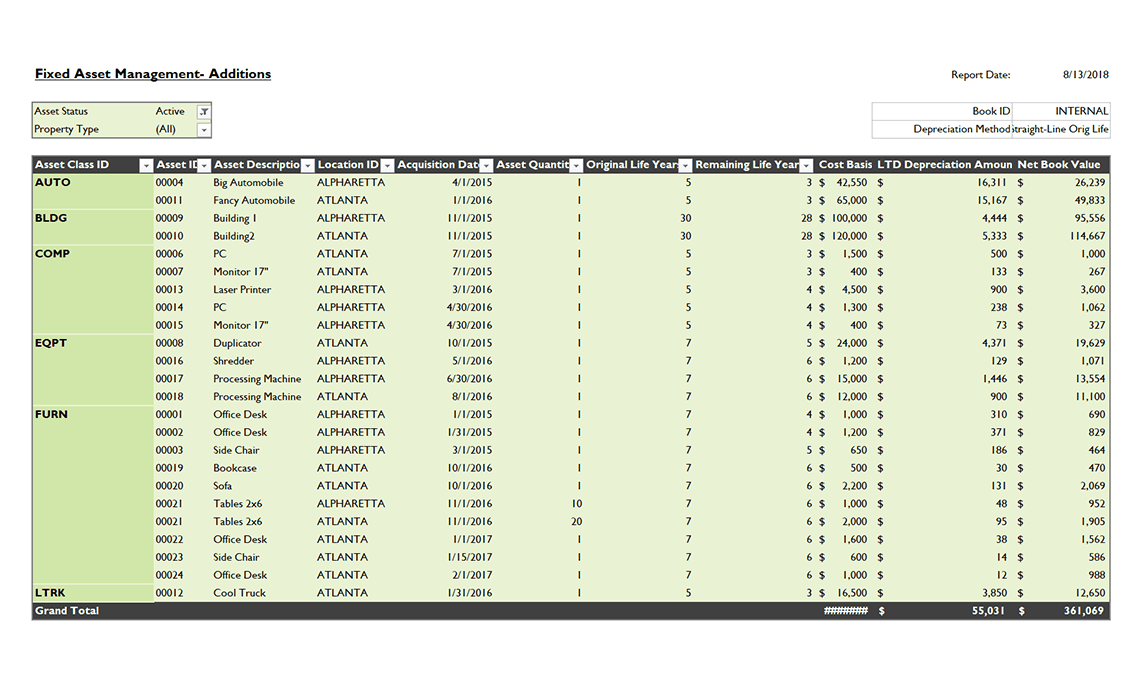This screenshot has width=1140, height=687.
Task: Select asset ID 00011 cell
Action: tap(169, 200)
